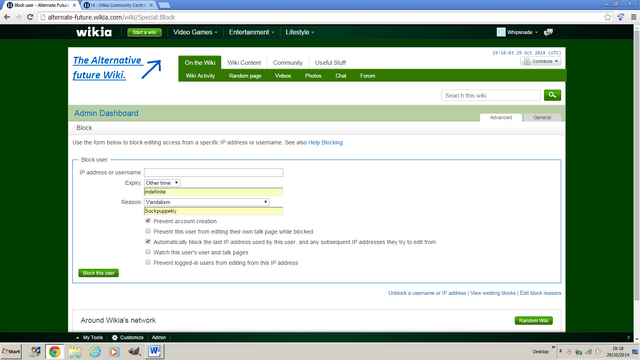
Task: Click Unblock a username or IP address
Action: point(427,293)
